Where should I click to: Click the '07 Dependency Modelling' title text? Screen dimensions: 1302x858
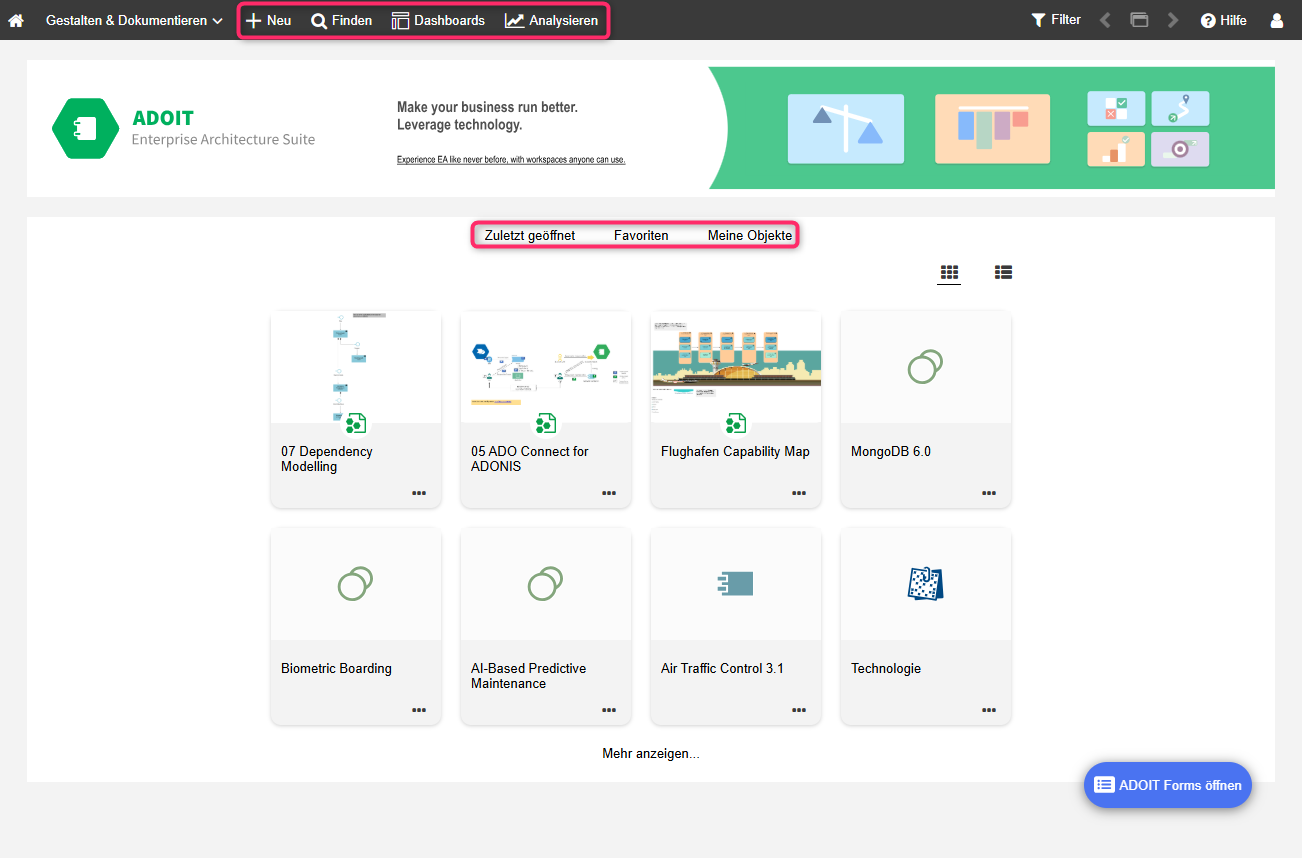[x=327, y=459]
